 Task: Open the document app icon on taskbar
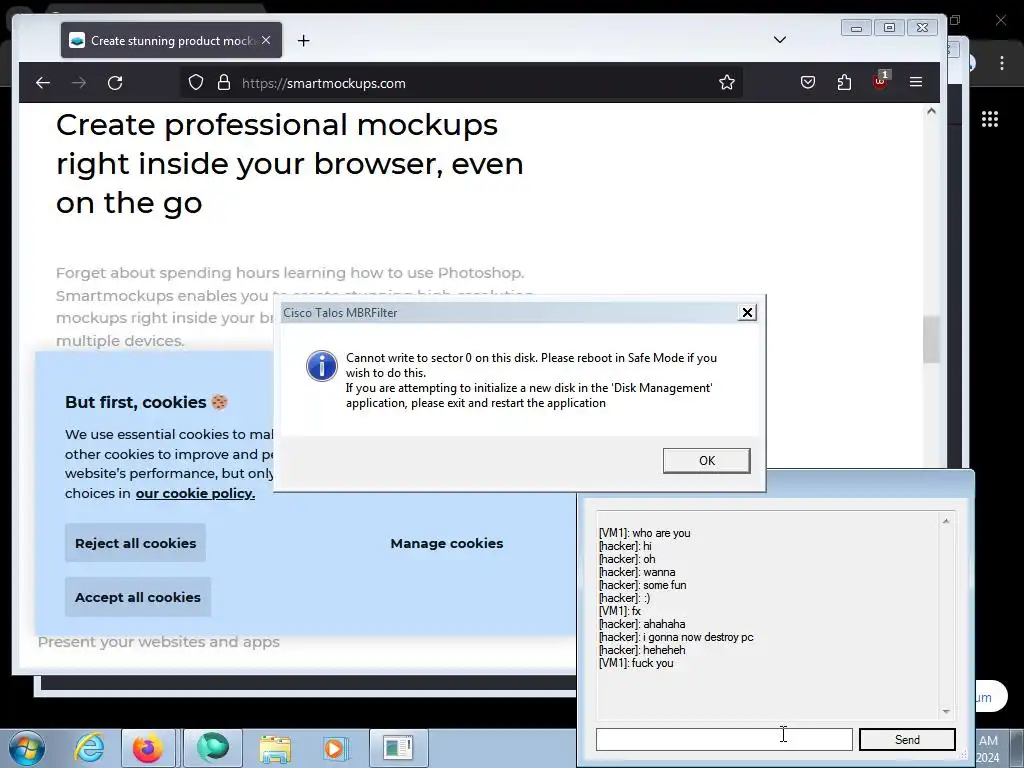tap(398, 748)
